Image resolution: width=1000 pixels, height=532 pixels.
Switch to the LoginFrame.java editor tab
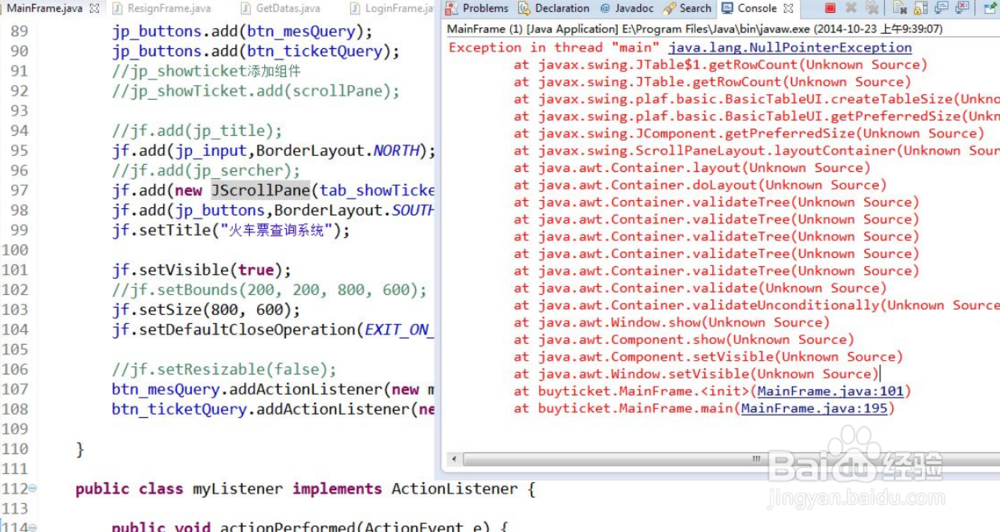(399, 8)
